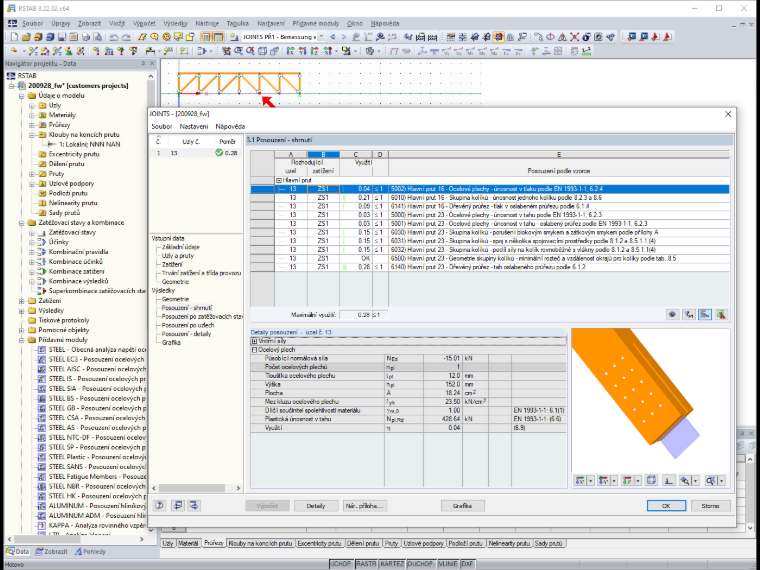Screen dimensions: 760x570
Task: Switch to Pohledy tab at navigator bottom
Action: point(90,552)
